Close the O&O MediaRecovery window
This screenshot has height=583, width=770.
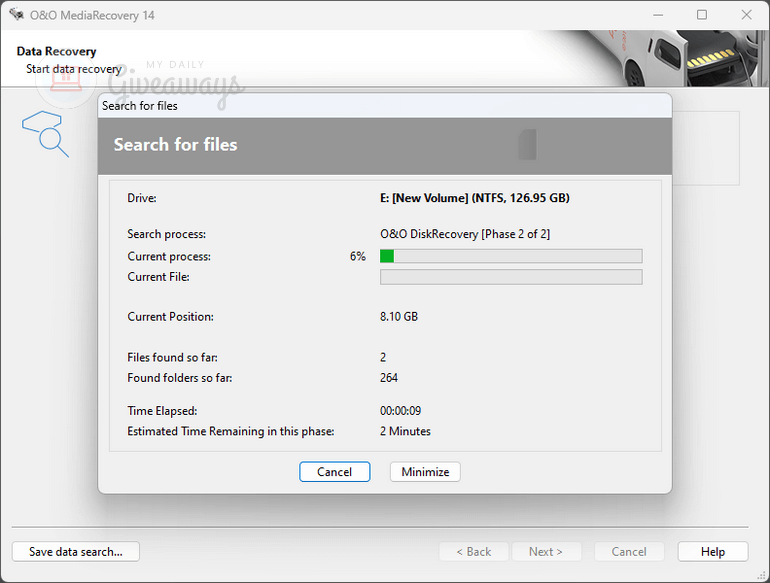[746, 15]
